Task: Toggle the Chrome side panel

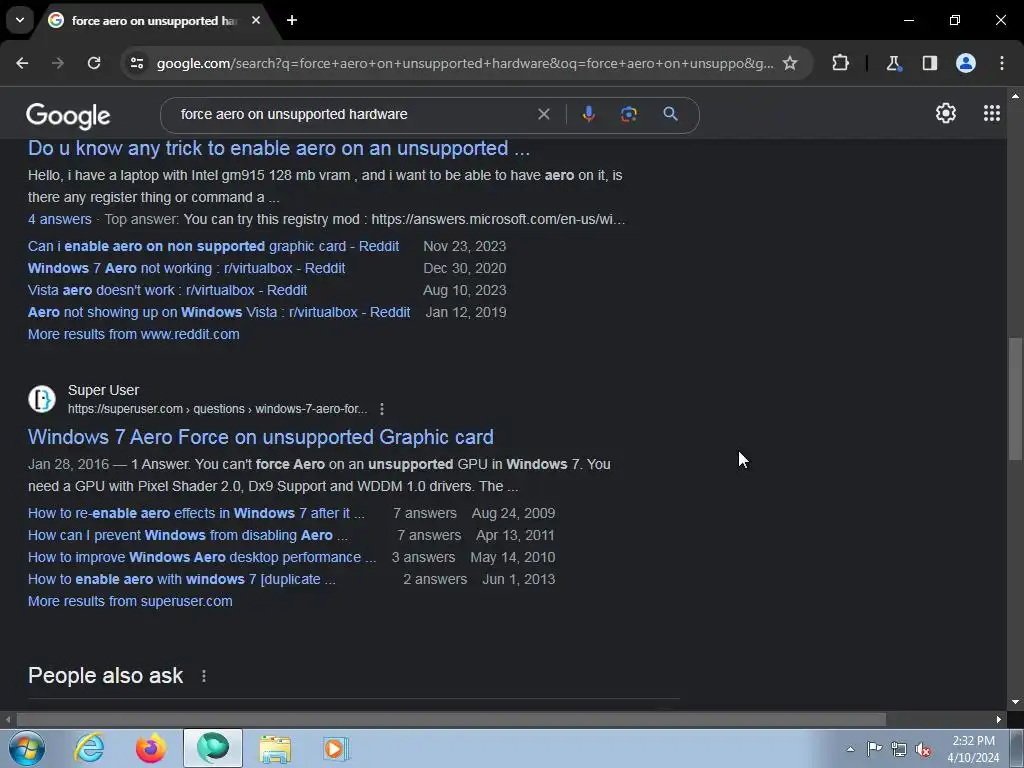Action: click(930, 63)
